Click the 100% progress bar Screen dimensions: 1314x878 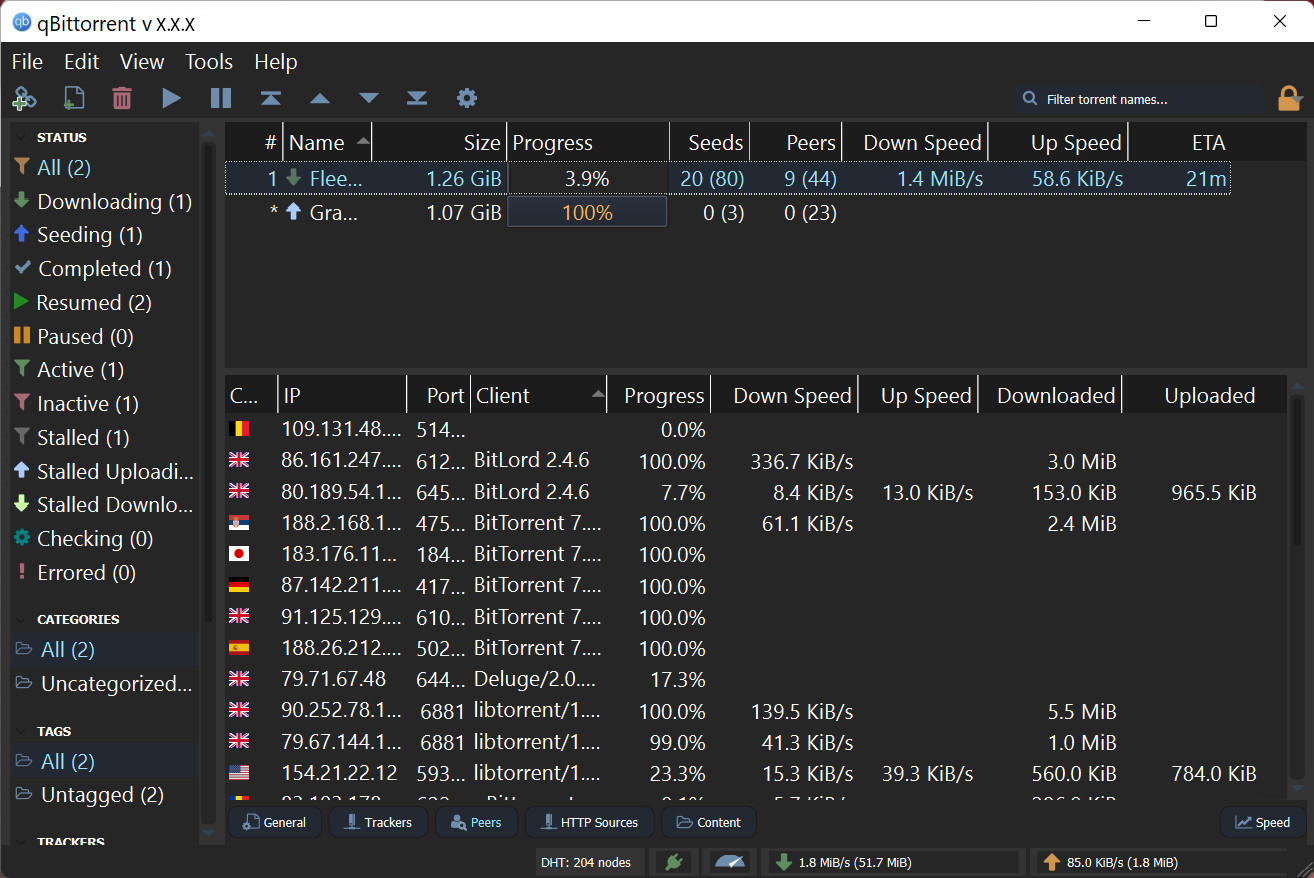click(x=587, y=213)
